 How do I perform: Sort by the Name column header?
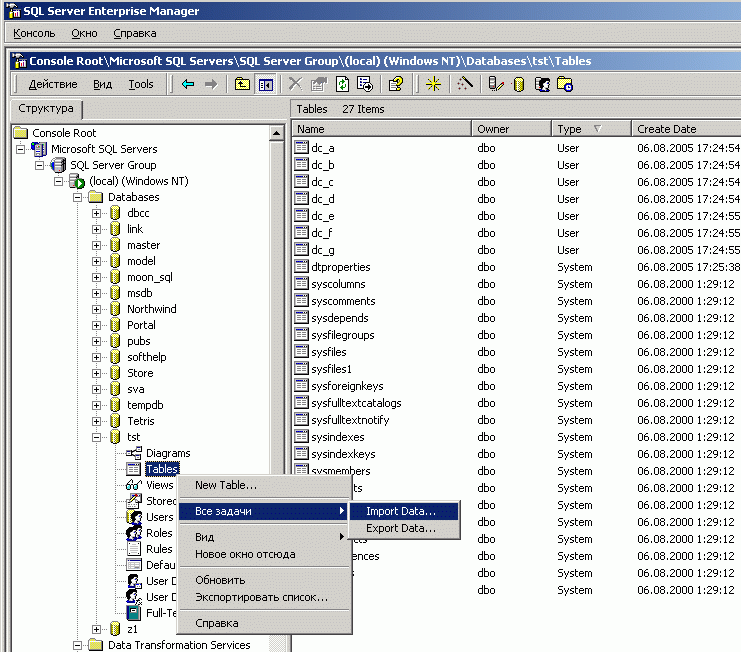tap(381, 129)
